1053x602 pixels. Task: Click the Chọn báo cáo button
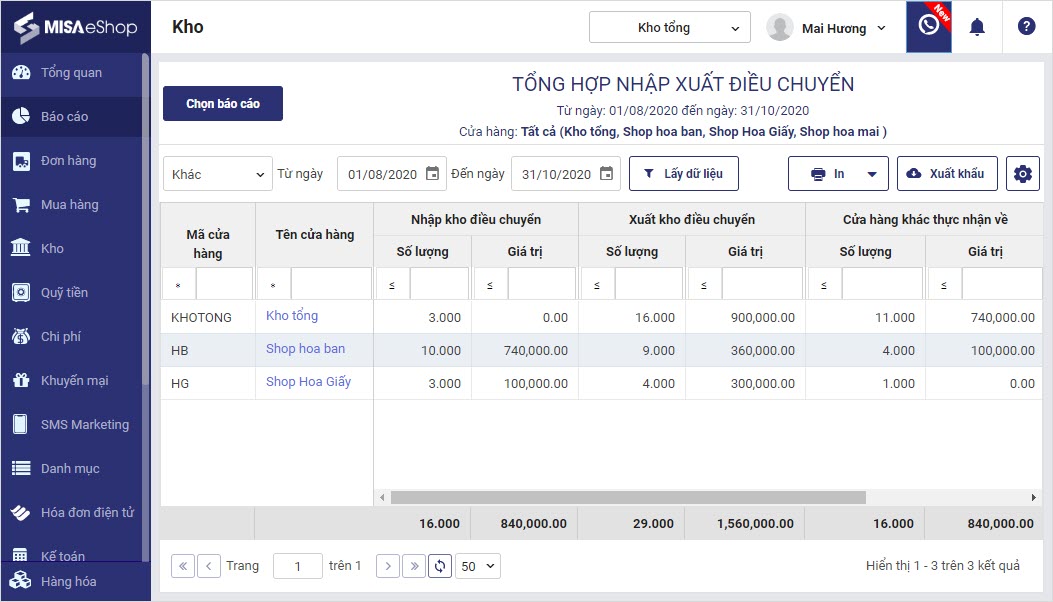[223, 104]
